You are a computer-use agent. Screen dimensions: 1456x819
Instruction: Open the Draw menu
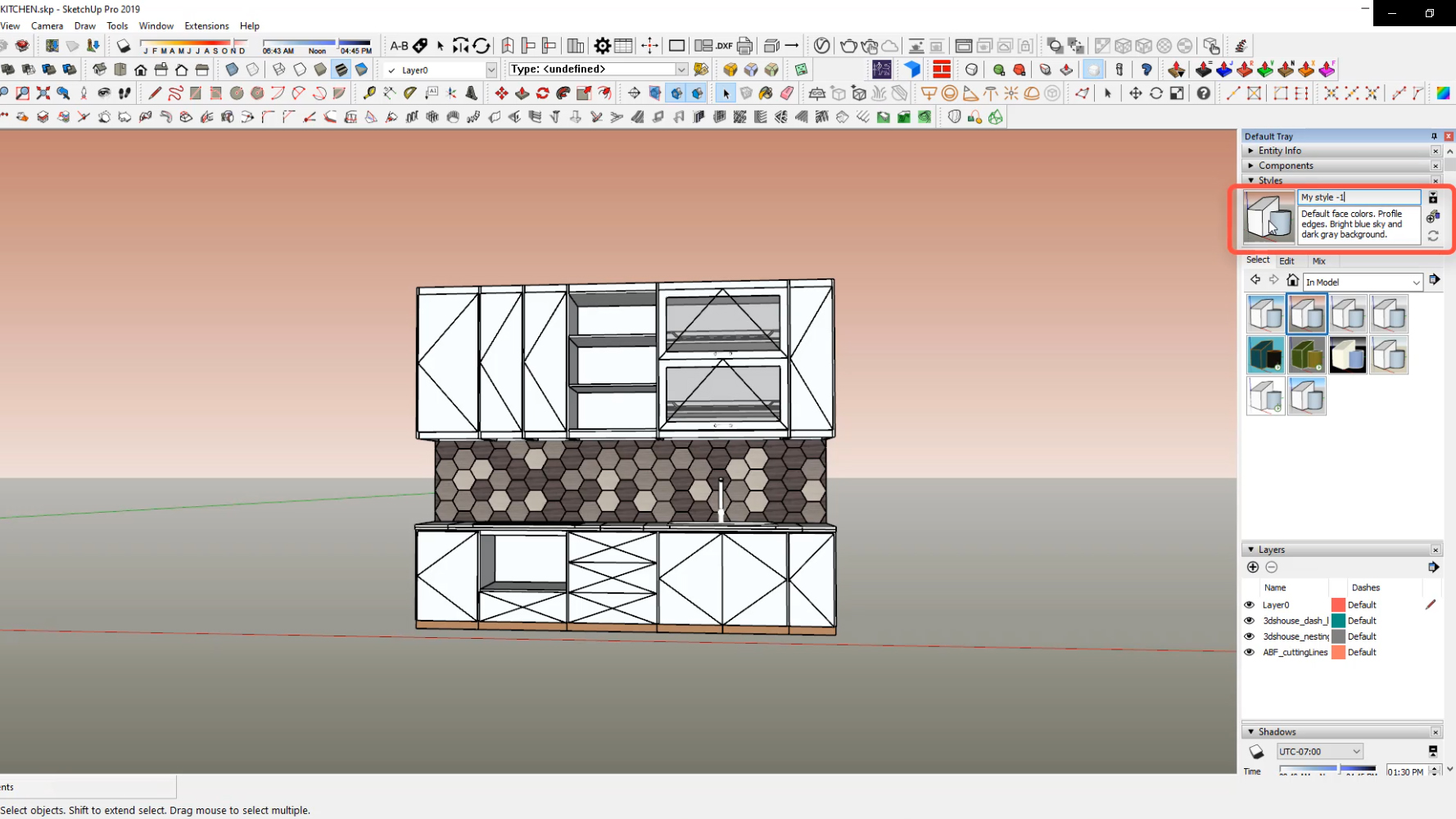tap(84, 26)
